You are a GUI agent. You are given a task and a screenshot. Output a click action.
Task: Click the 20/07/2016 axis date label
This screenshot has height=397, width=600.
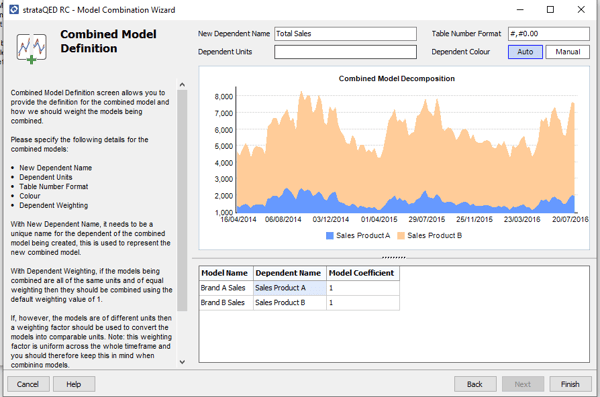pos(570,219)
